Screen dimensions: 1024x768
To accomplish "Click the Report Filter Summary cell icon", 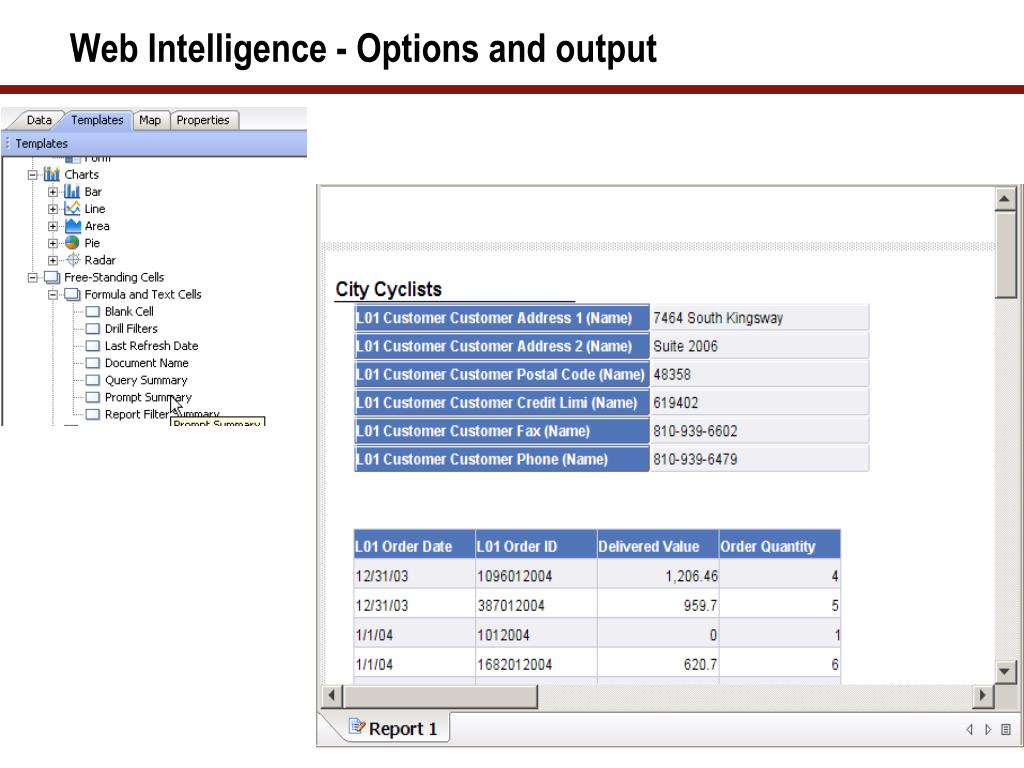I will point(93,414).
